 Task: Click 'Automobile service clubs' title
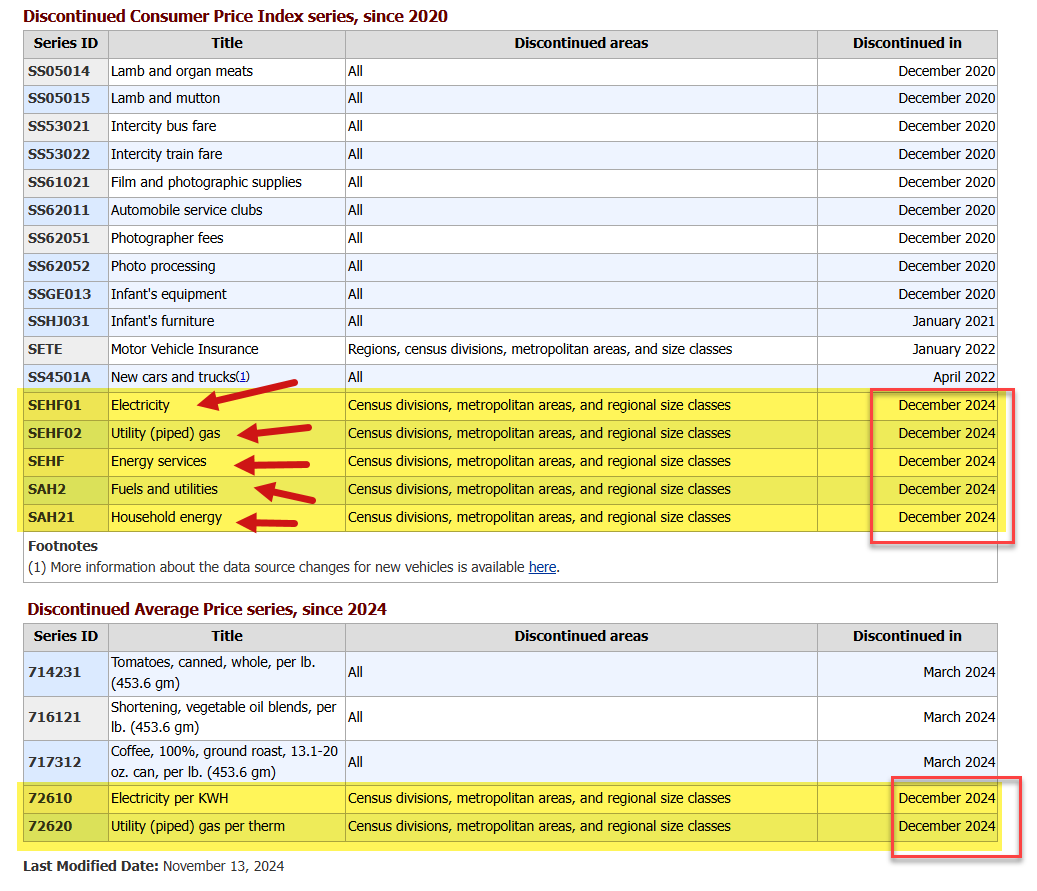(x=187, y=210)
